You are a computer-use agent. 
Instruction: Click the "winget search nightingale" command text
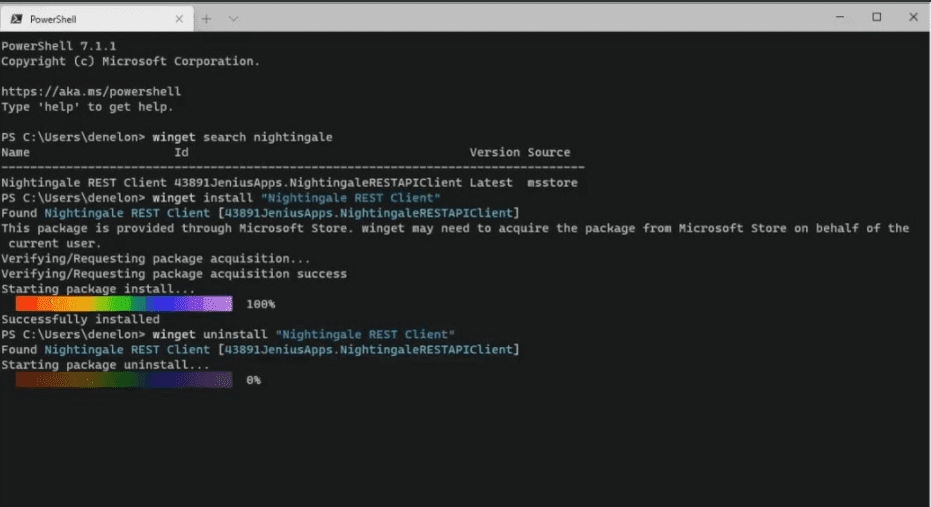(x=242, y=137)
